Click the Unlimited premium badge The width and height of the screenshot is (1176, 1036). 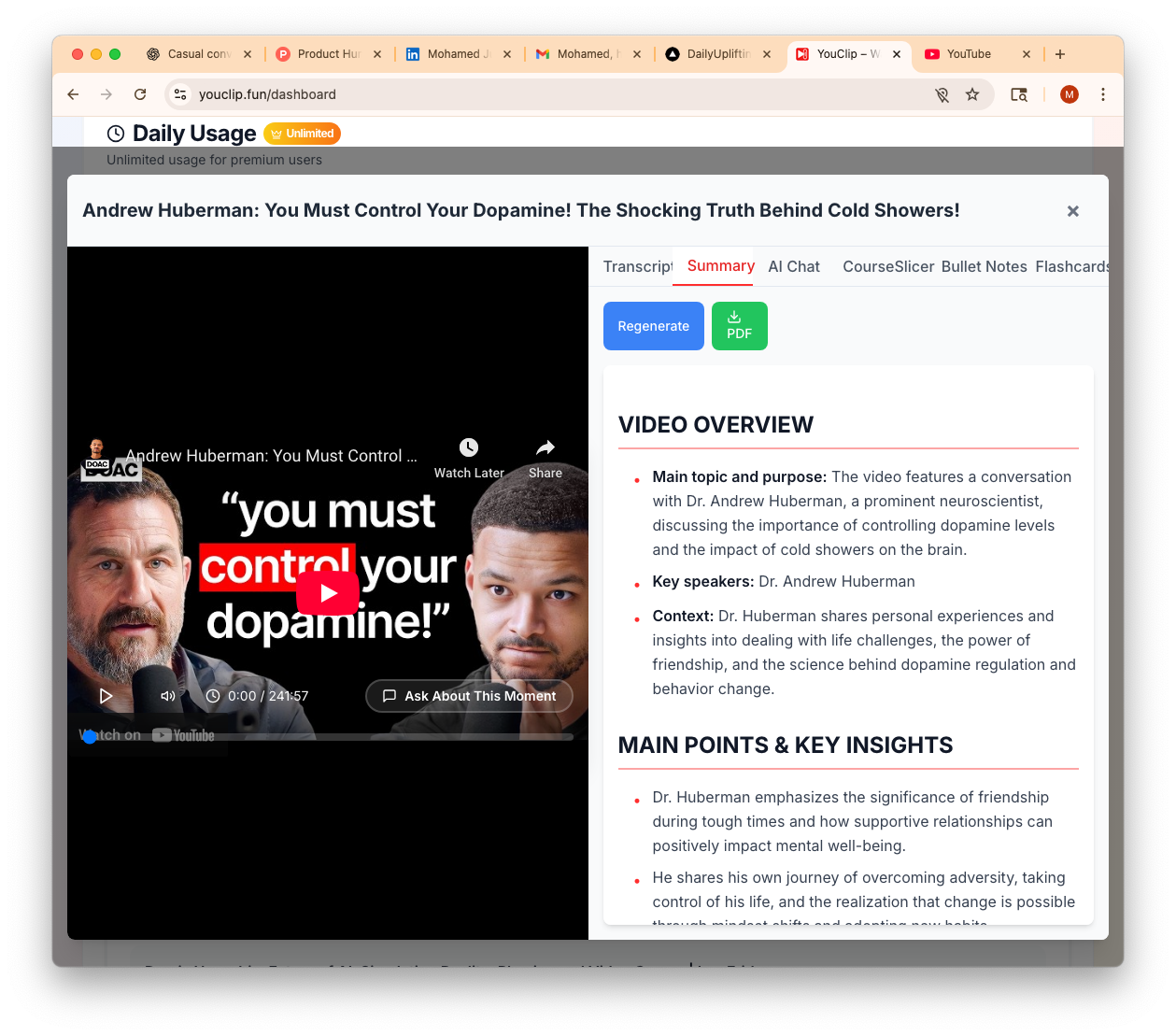(302, 134)
